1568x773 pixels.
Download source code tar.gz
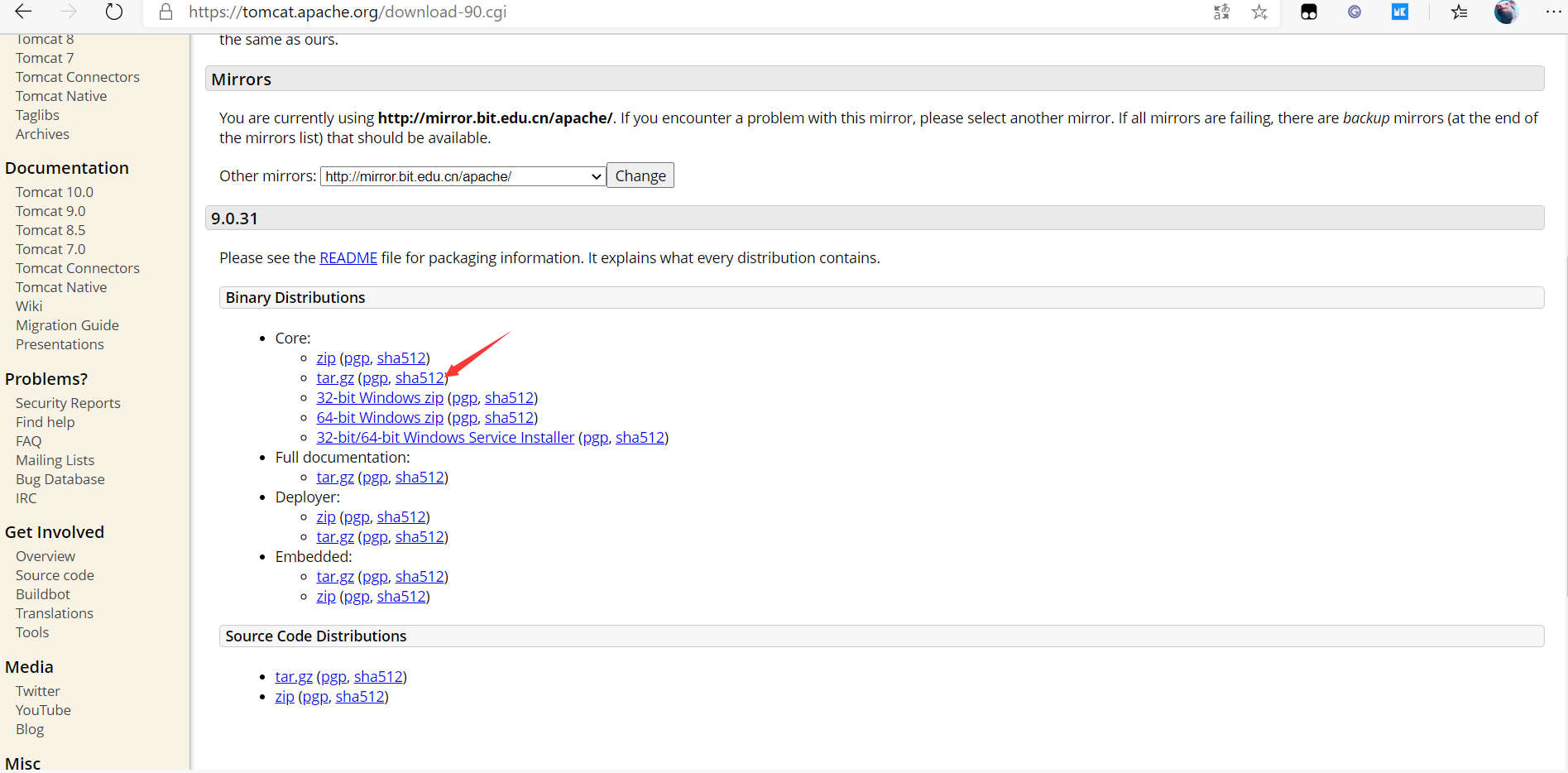coord(294,677)
